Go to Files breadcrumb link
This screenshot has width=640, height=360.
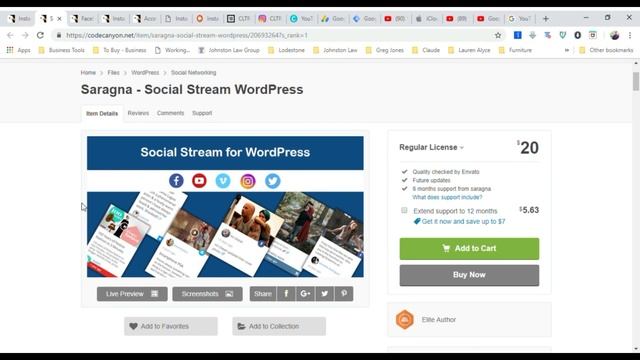tap(113, 73)
